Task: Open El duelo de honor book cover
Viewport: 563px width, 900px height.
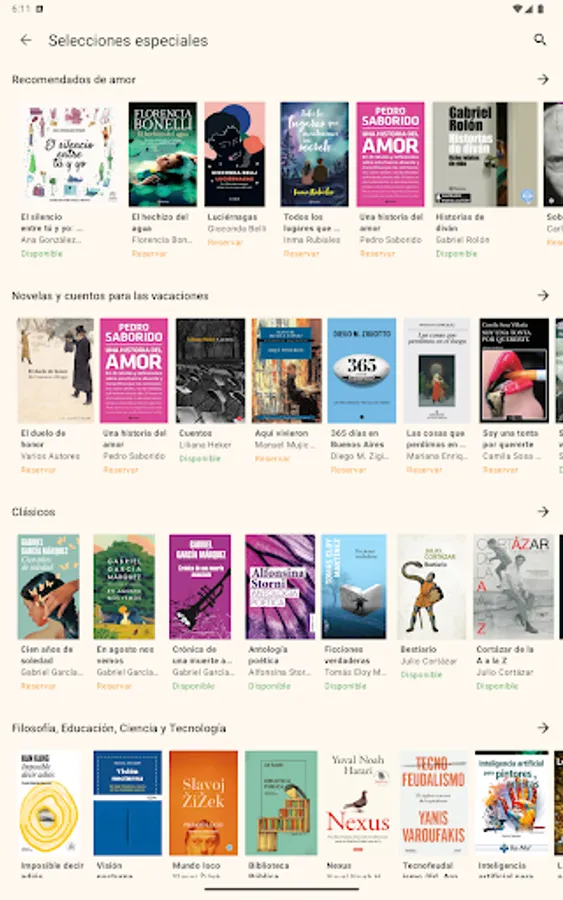Action: coord(55,371)
